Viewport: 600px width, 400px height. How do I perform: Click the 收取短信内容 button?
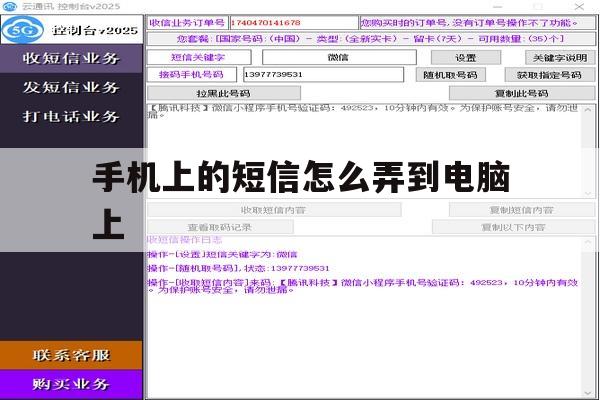[x=274, y=210]
